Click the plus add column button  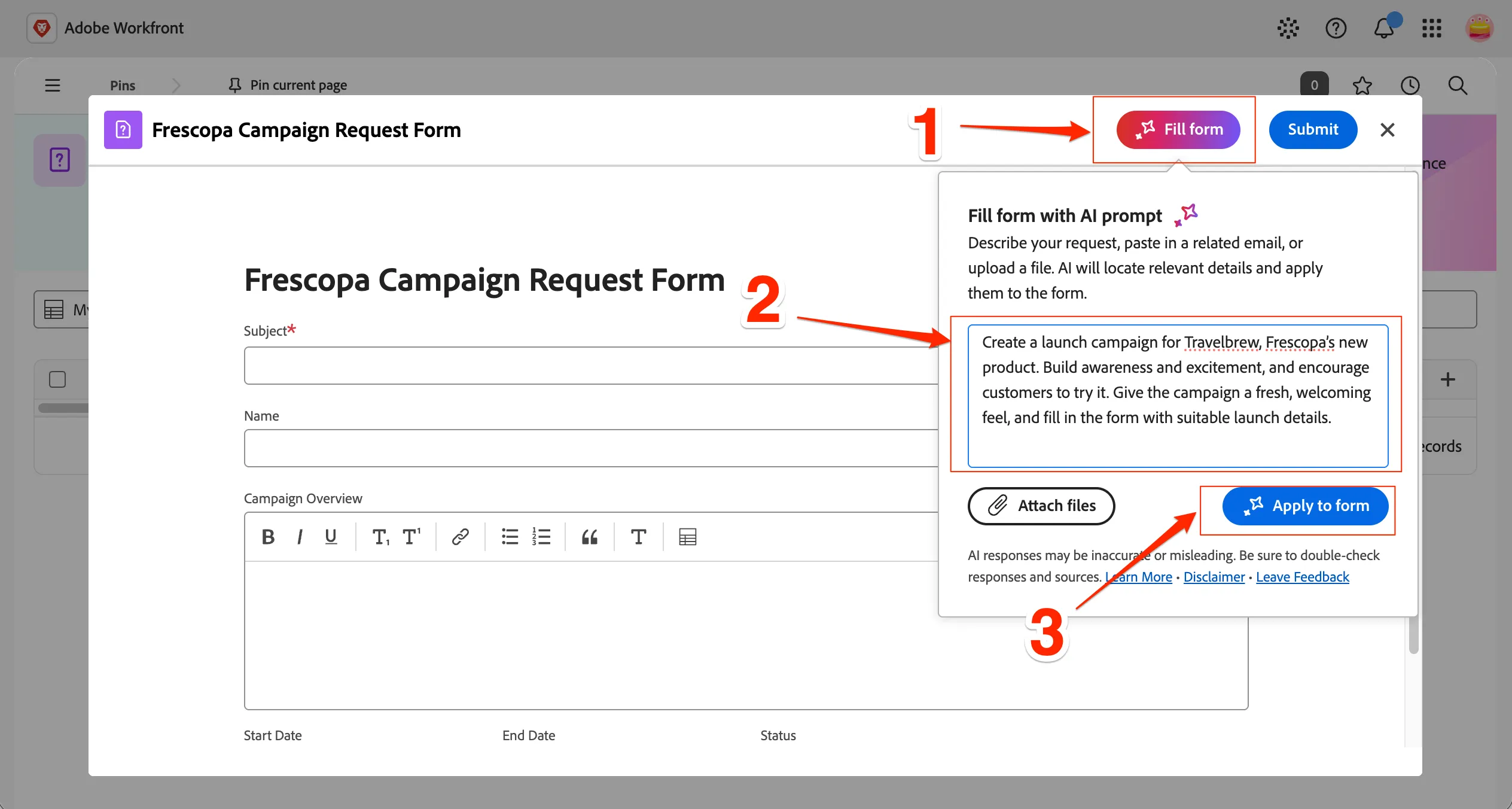pos(1448,379)
